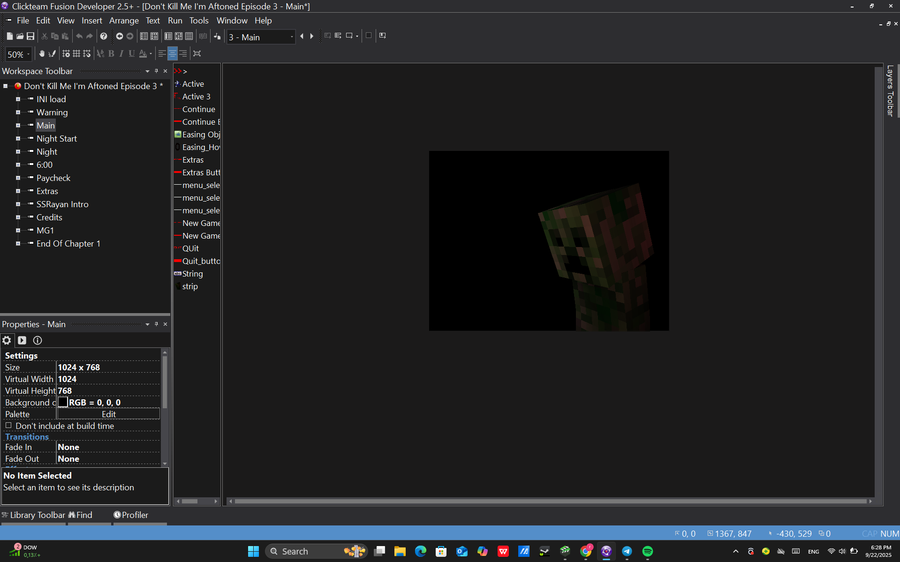Click the Run application icon left of frame dropdown
This screenshot has width=900, height=562.
pyautogui.click(x=217, y=36)
